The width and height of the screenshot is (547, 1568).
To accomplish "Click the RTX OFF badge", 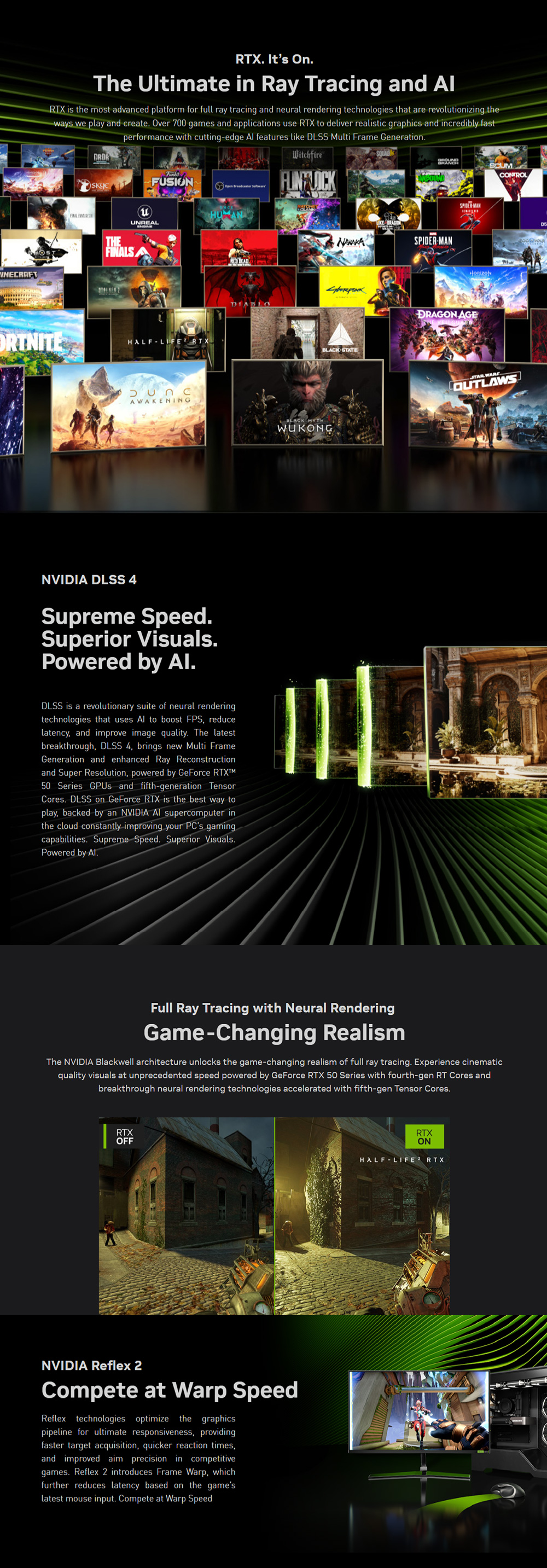I will pos(124,1136).
